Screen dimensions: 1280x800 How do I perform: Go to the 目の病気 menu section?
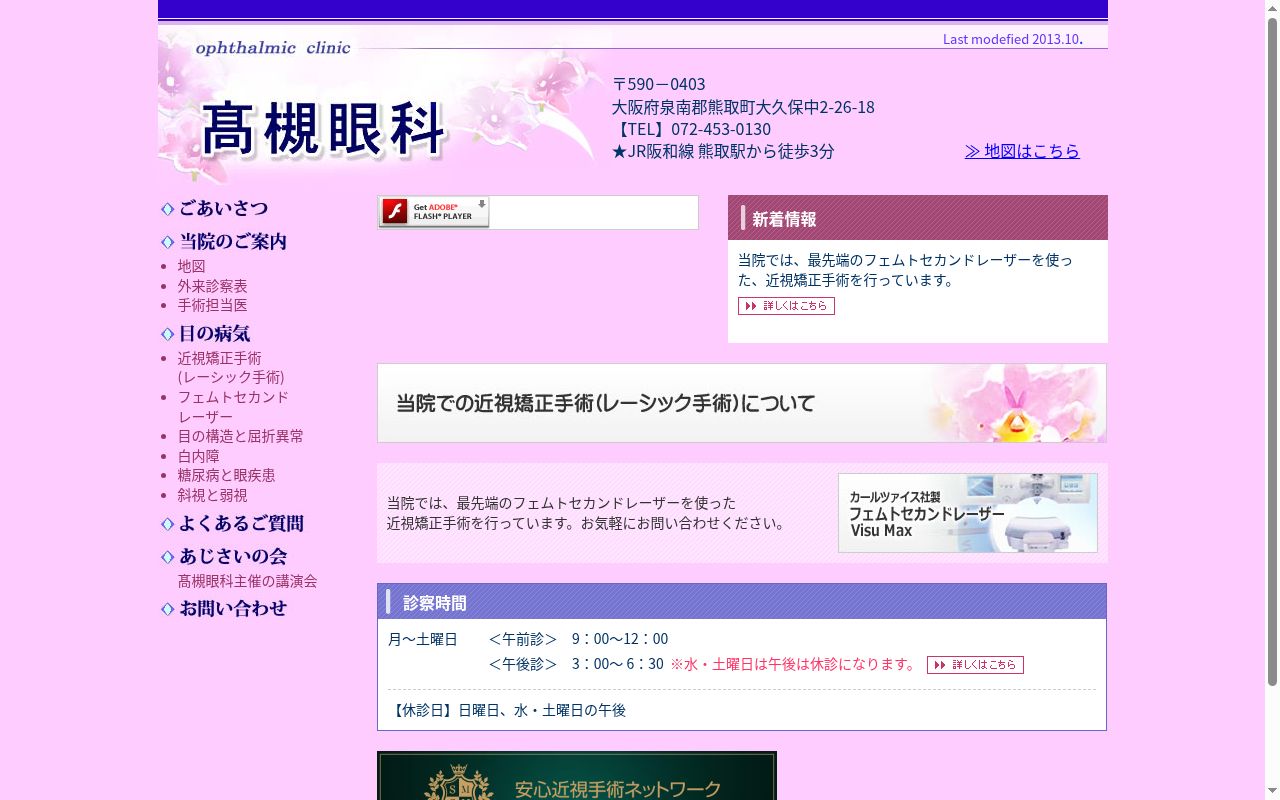pyautogui.click(x=205, y=333)
